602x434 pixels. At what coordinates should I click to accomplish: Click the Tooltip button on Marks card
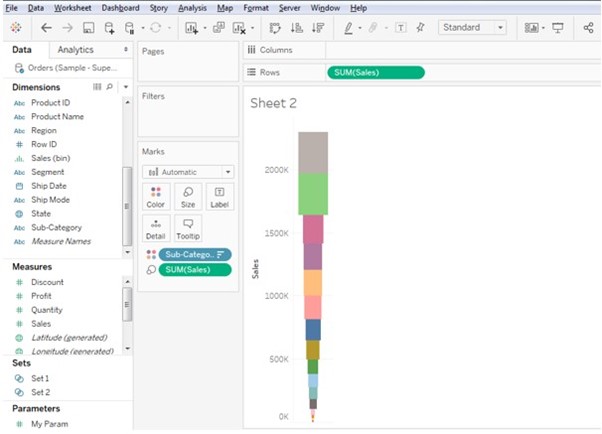click(x=188, y=229)
